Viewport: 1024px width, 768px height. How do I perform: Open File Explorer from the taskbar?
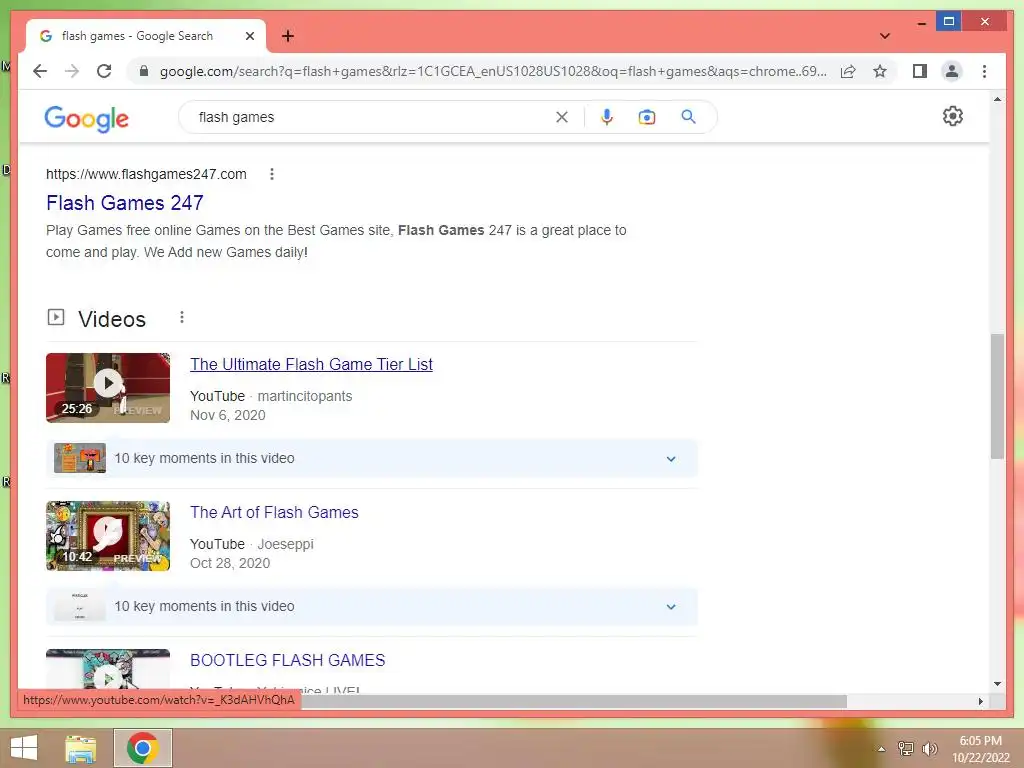click(x=81, y=748)
